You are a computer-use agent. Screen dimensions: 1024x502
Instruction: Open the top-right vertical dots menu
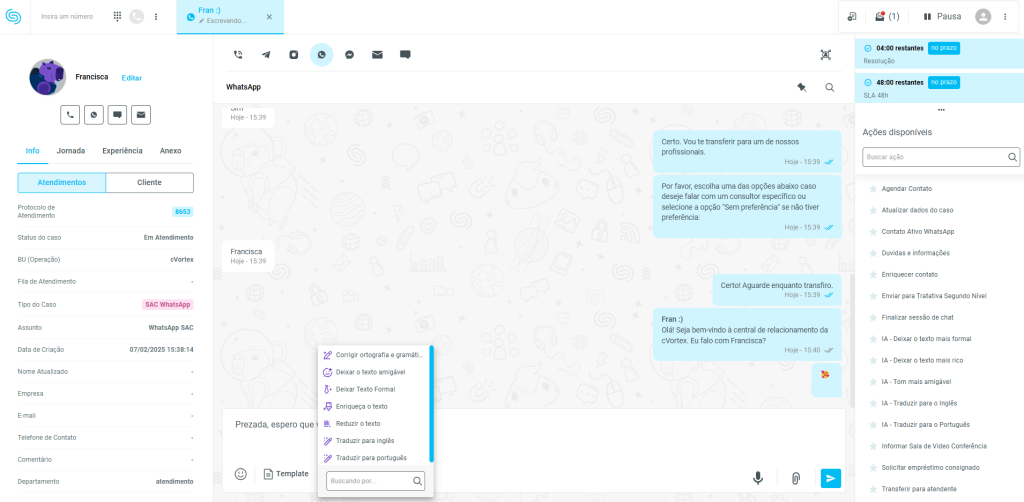(1005, 17)
